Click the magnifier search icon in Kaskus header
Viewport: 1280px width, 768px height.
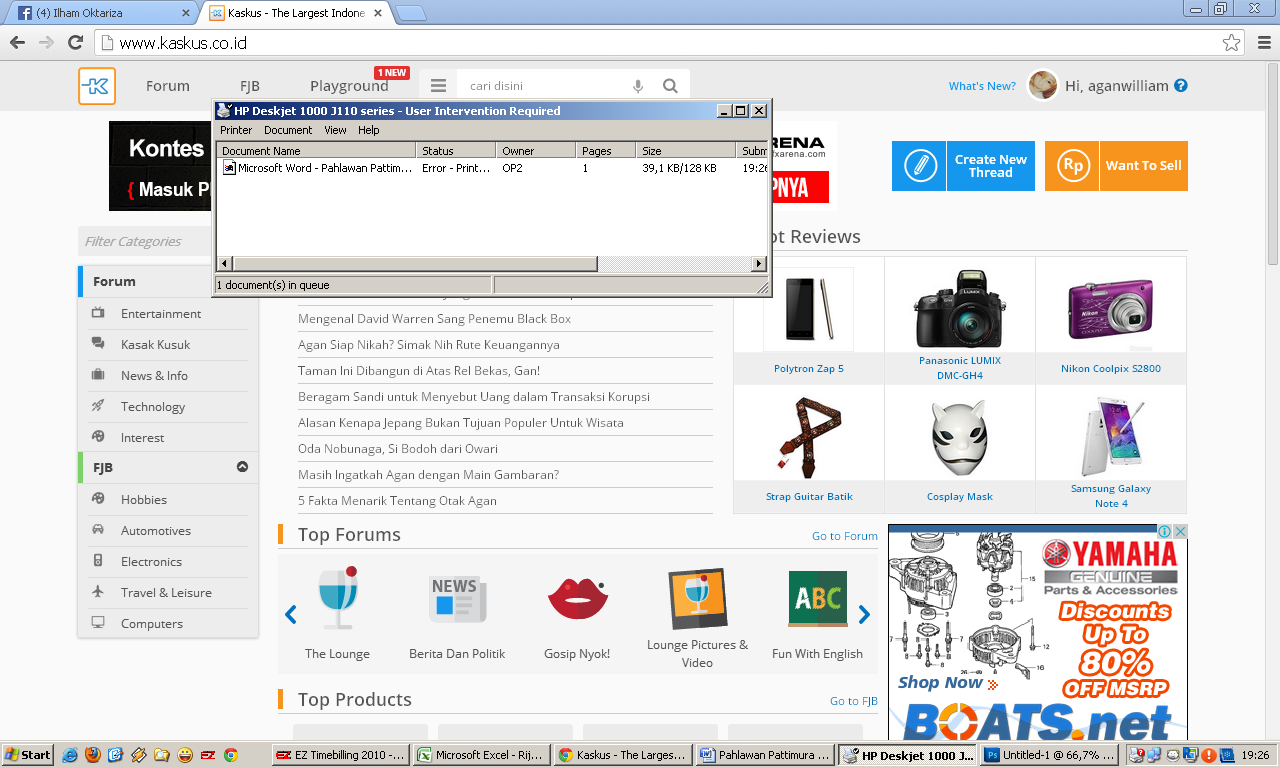[x=670, y=86]
